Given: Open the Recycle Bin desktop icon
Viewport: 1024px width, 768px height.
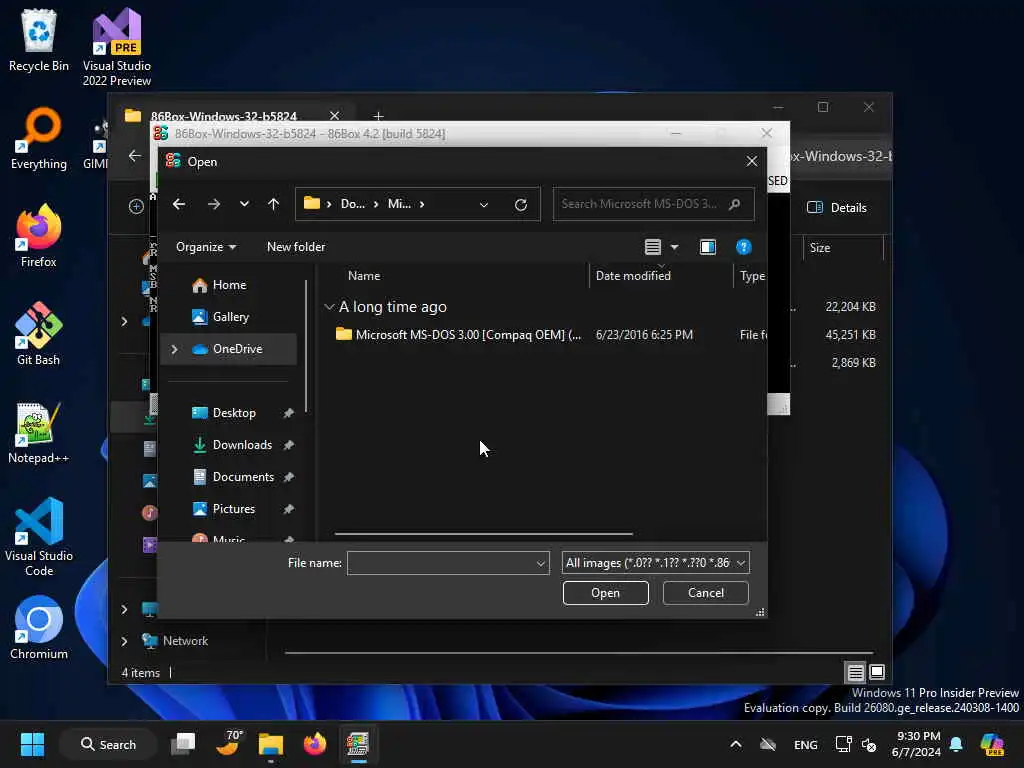Looking at the screenshot, I should (x=39, y=40).
